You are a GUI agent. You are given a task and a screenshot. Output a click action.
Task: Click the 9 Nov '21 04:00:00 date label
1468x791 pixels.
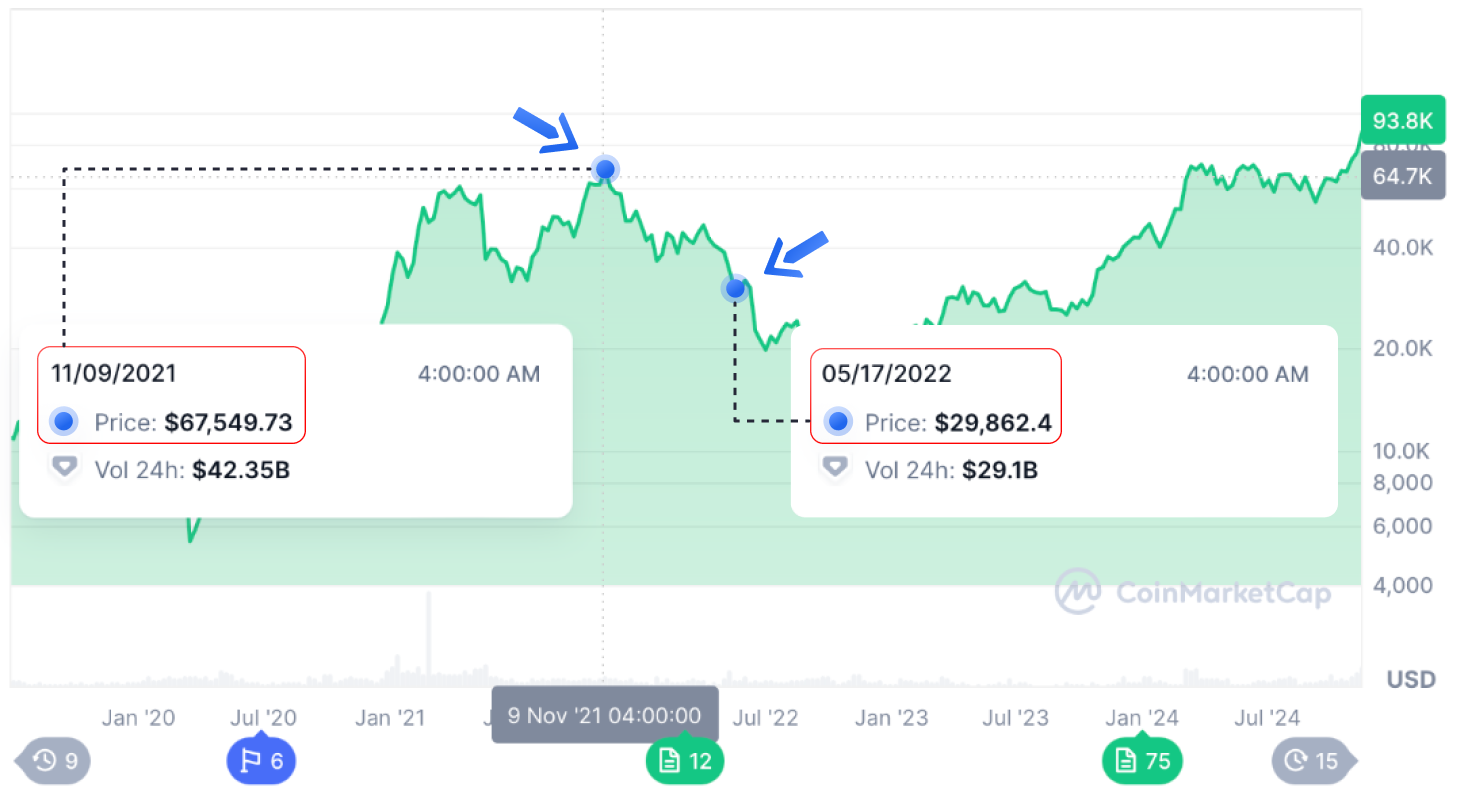604,715
